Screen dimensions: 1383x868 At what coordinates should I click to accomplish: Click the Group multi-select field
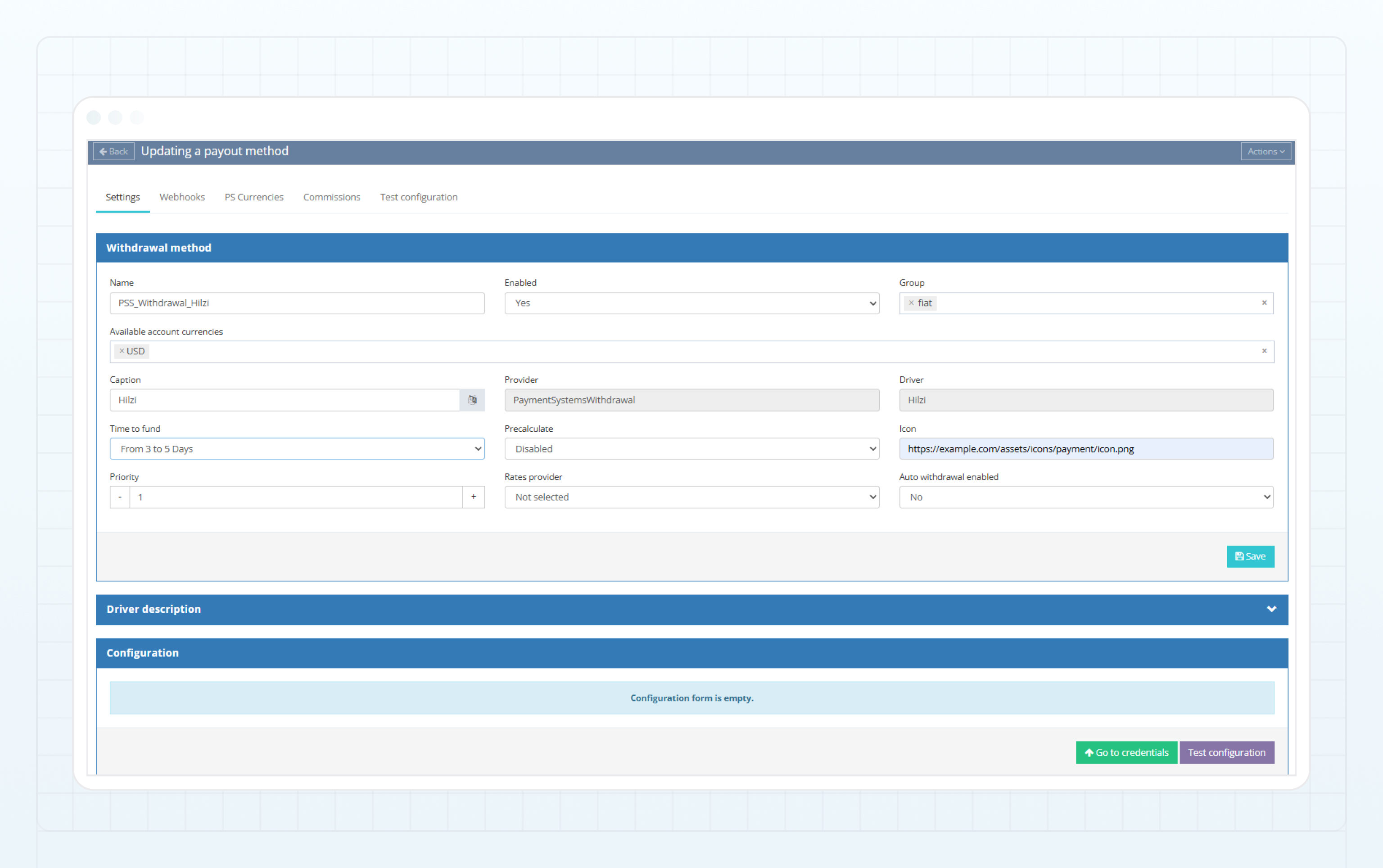tap(1086, 303)
